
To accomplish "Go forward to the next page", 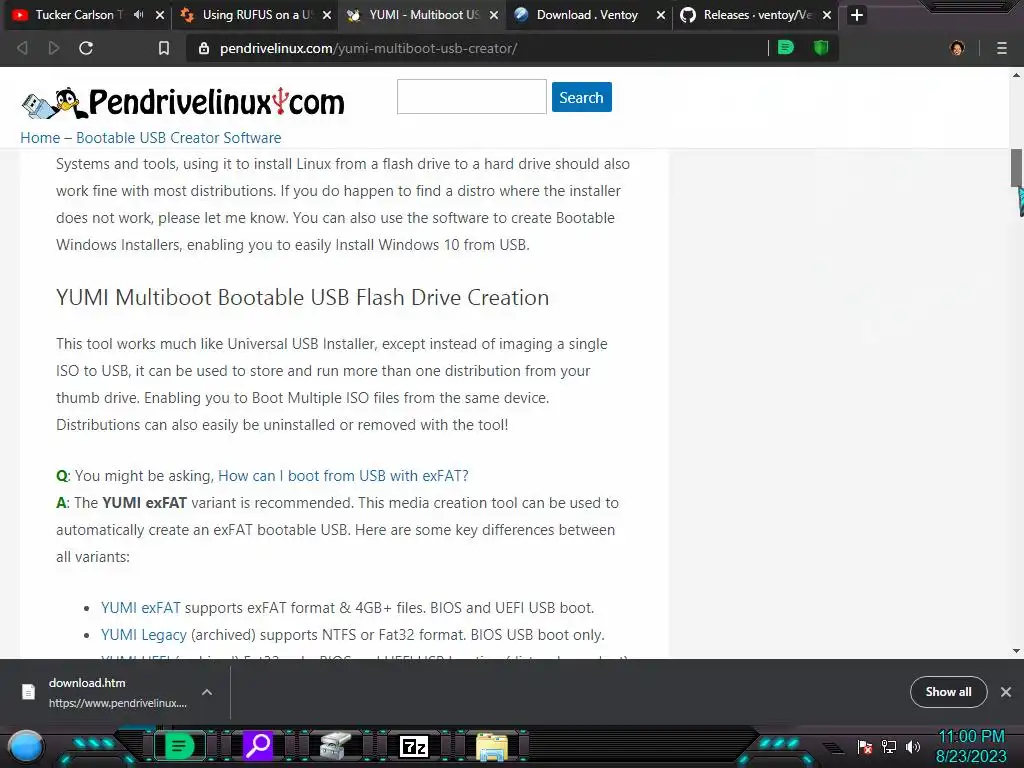I will (x=54, y=48).
